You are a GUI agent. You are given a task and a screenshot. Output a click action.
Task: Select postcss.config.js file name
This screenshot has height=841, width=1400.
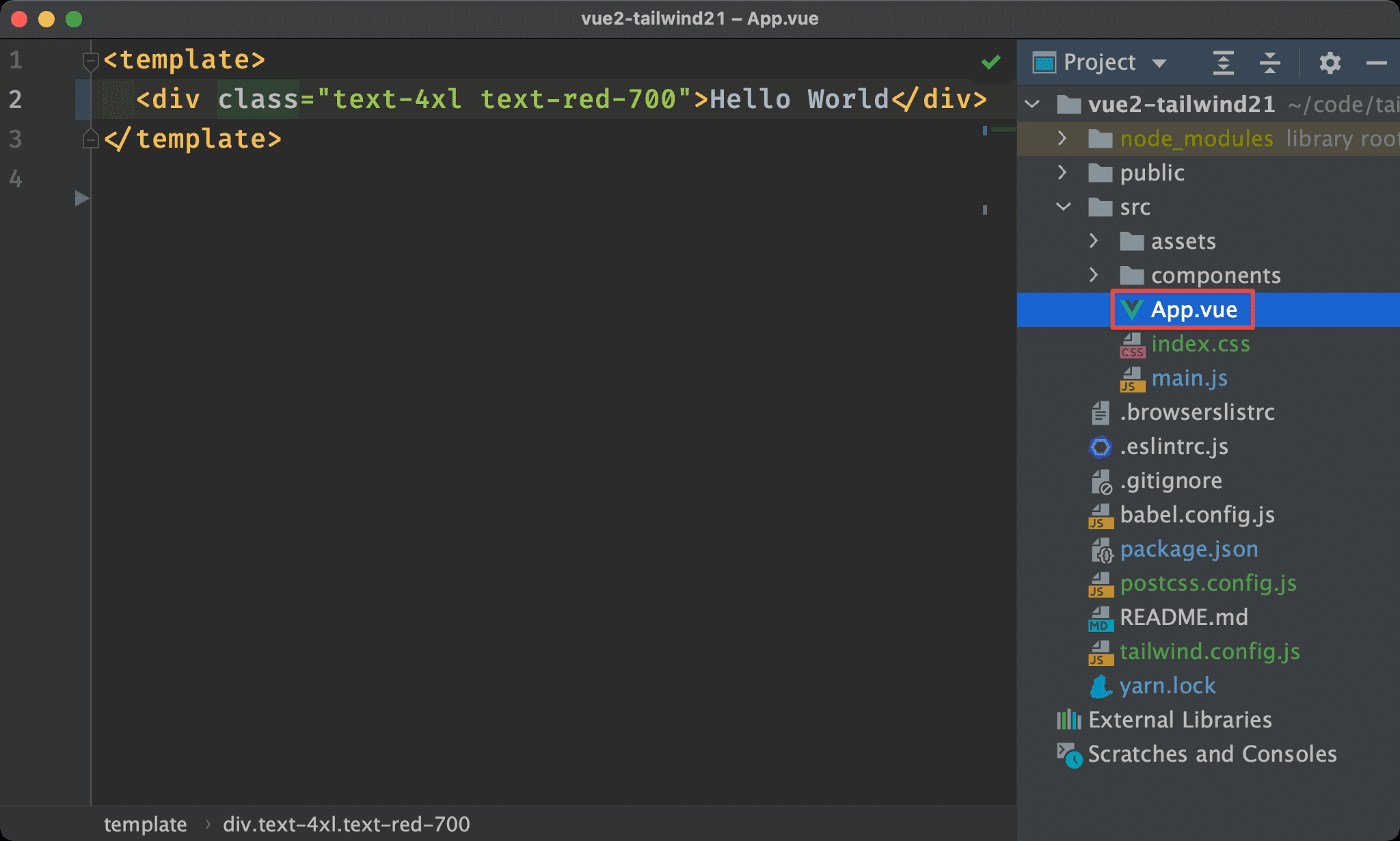(1208, 583)
